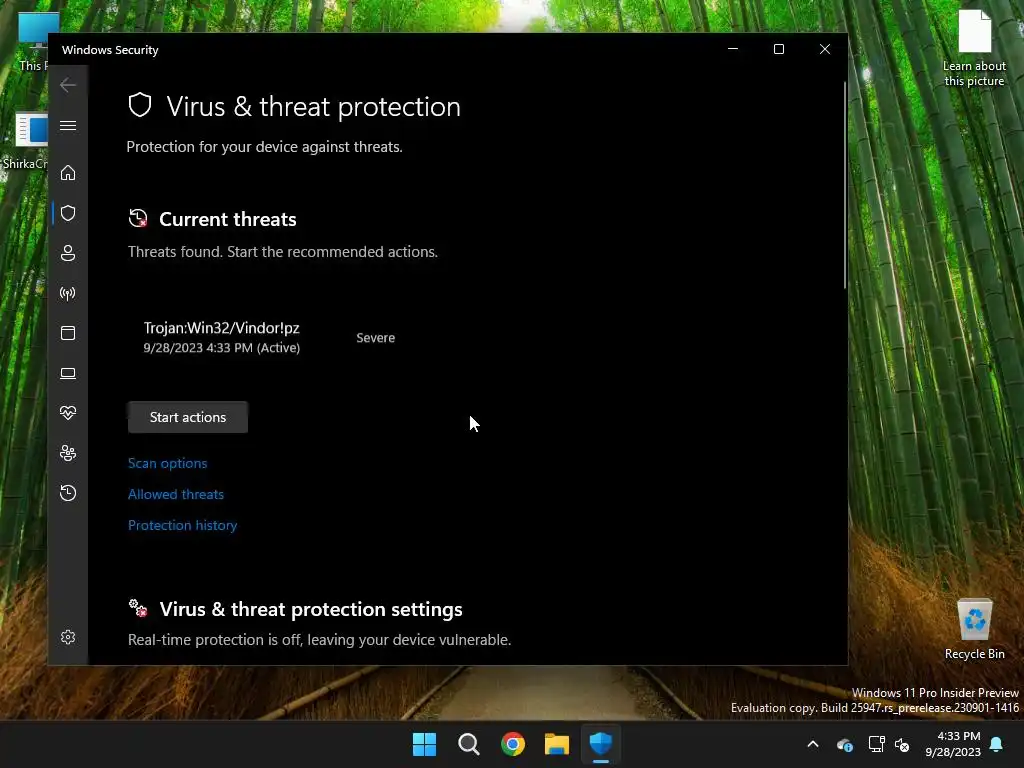
Task: Click the Current threats heading icon
Action: 138,218
